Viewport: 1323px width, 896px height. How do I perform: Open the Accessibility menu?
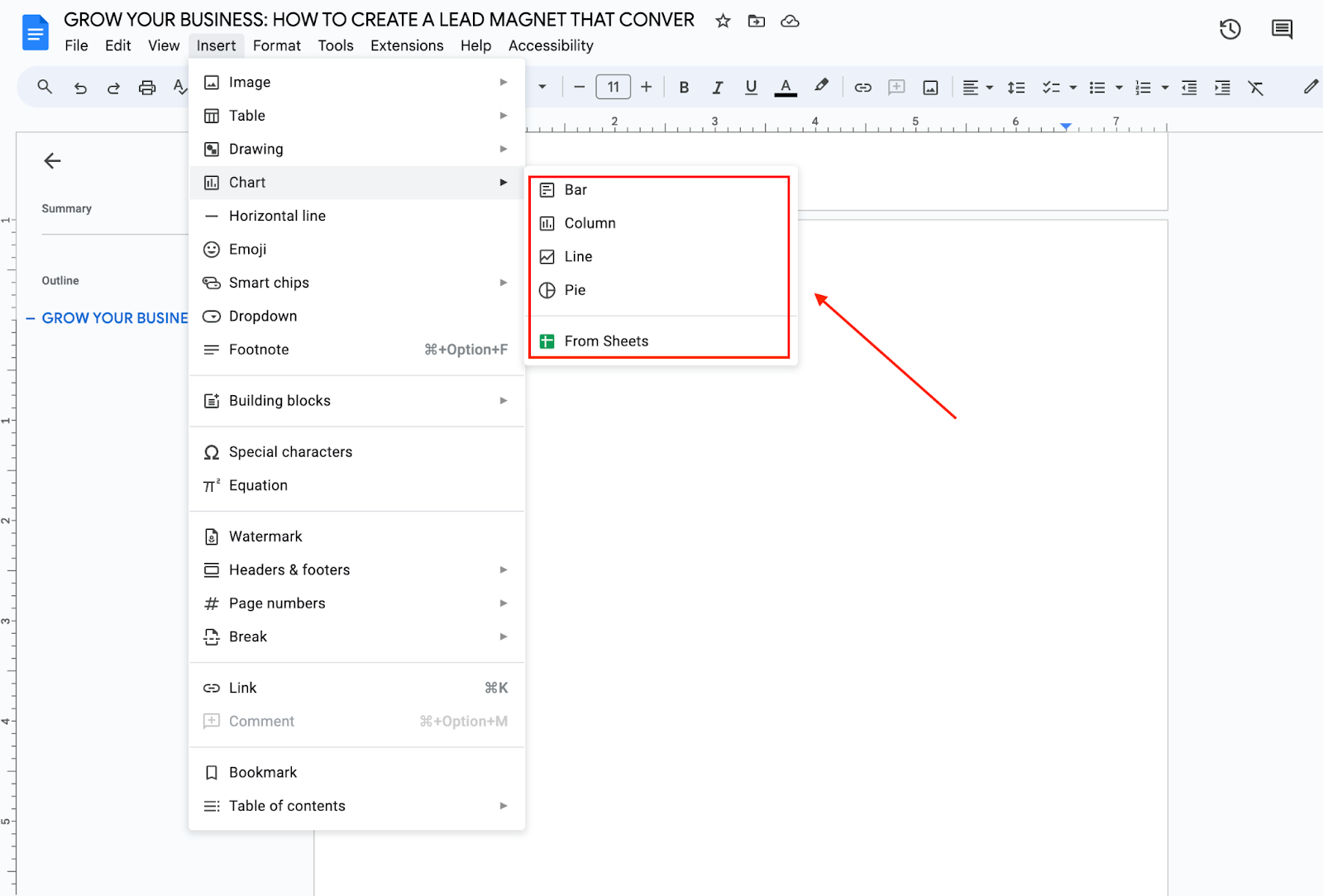(551, 45)
